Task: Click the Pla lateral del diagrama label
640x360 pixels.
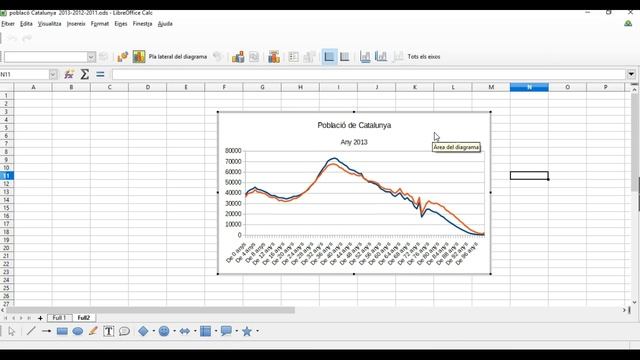Action: click(x=178, y=57)
